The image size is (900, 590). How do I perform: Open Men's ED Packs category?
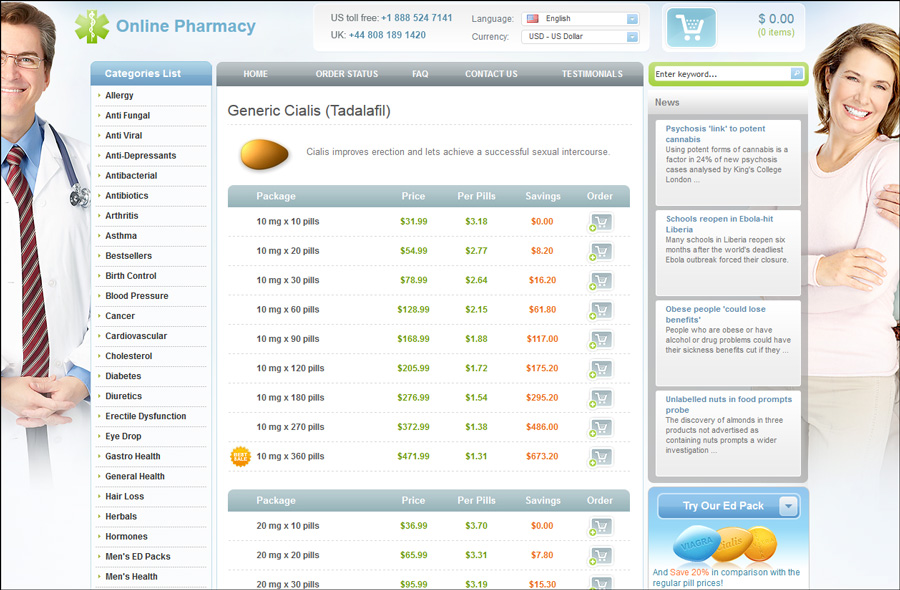coord(138,557)
